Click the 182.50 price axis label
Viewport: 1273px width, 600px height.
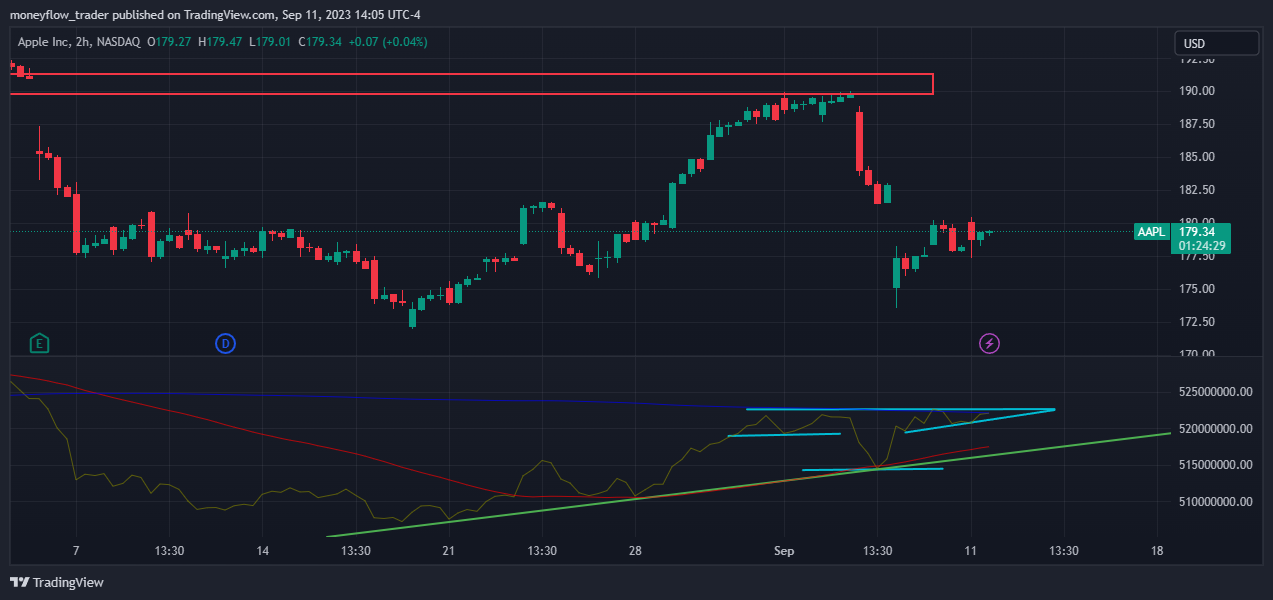pos(1197,190)
